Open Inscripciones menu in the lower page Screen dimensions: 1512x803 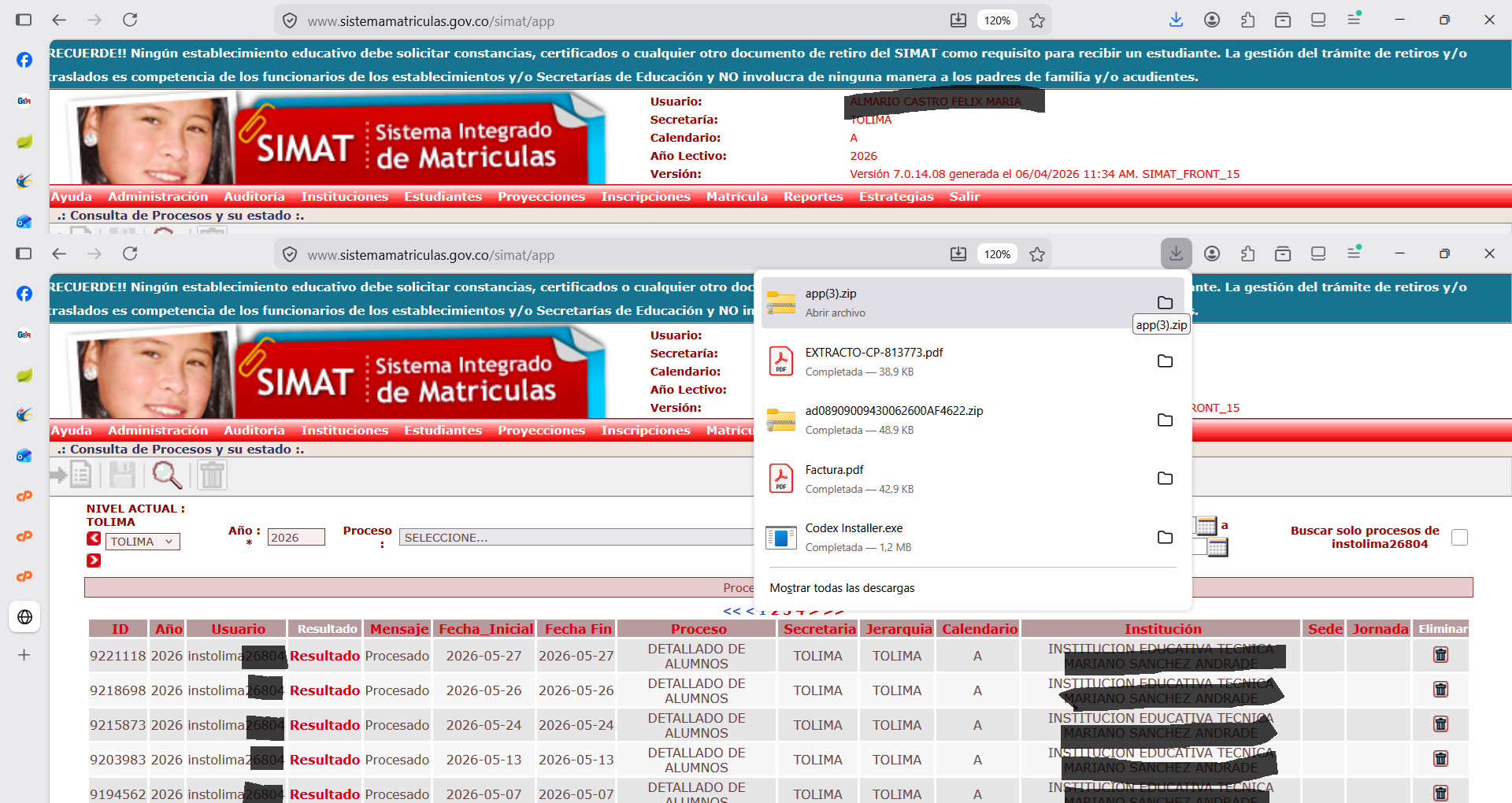coord(645,430)
